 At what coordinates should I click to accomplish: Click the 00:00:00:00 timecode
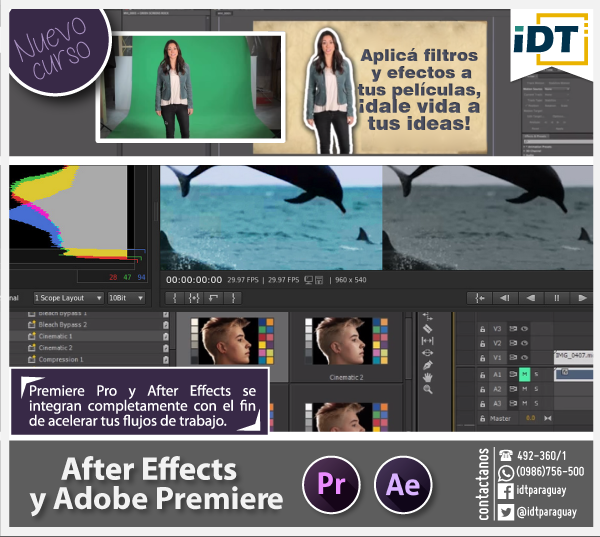(194, 280)
